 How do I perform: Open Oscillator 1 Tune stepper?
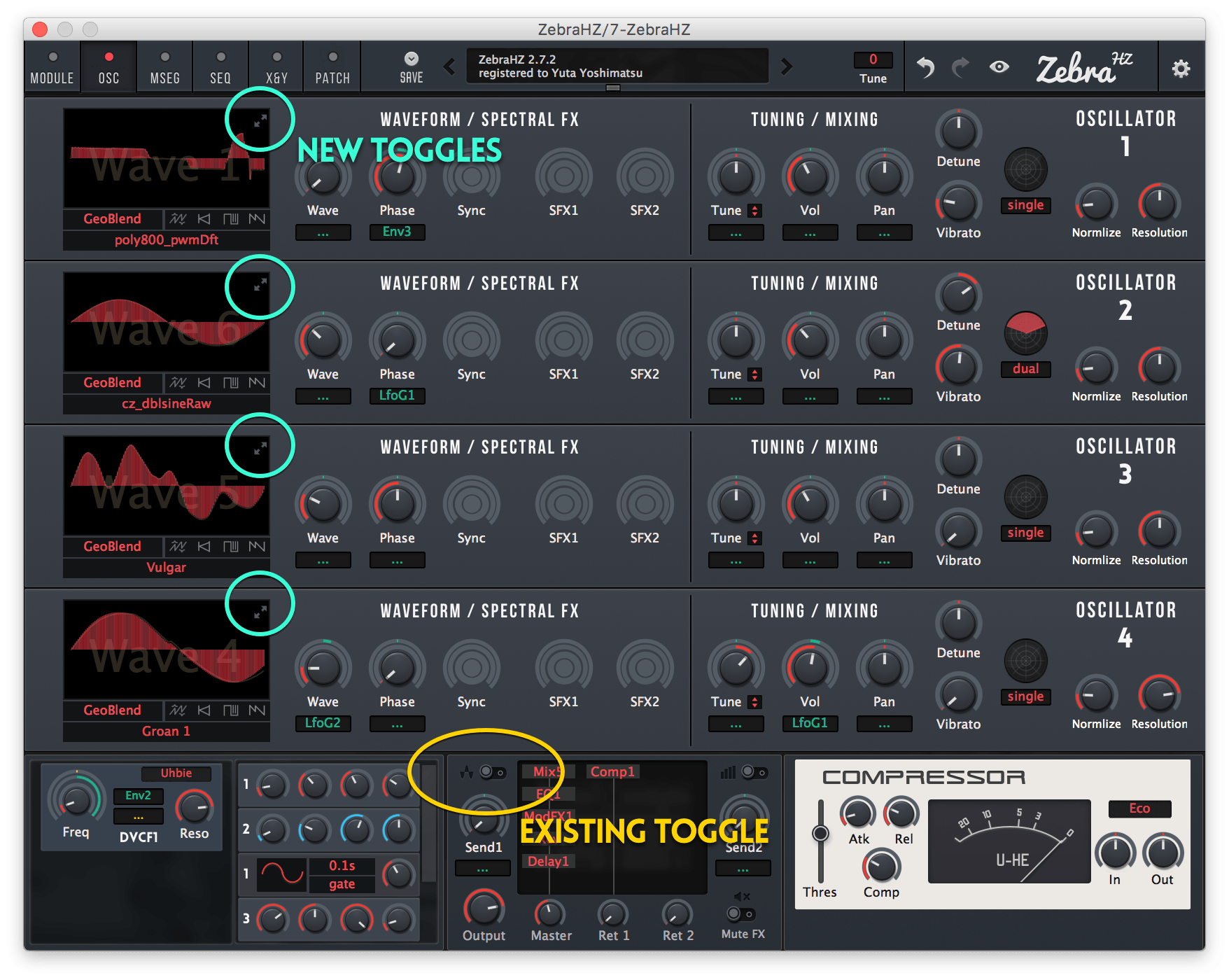(754, 211)
